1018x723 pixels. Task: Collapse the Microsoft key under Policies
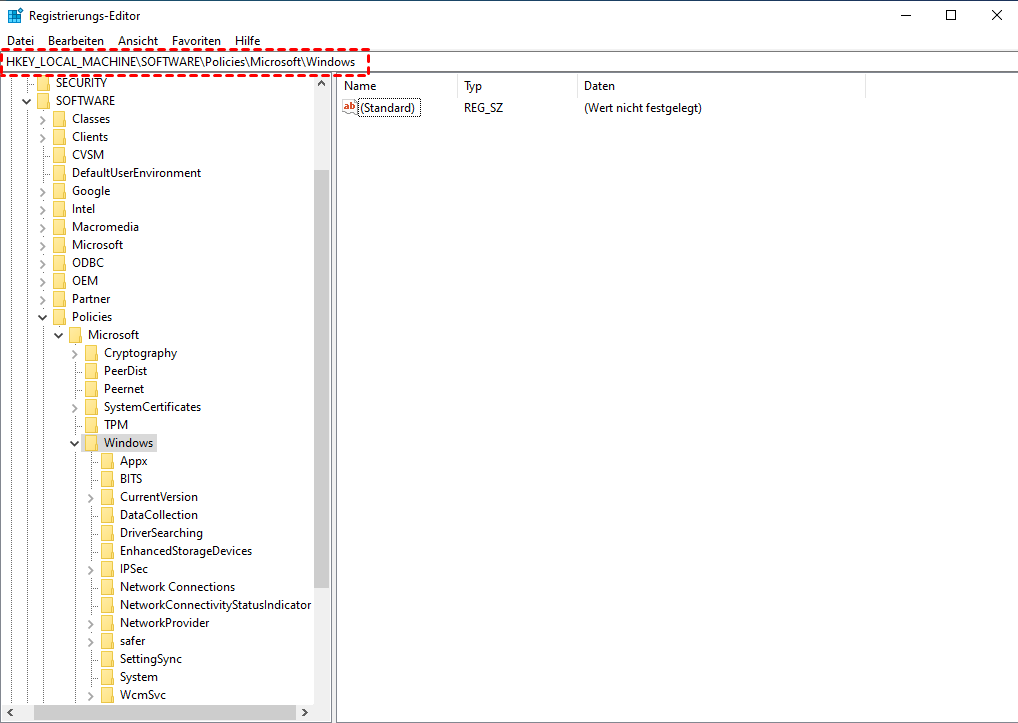point(58,336)
